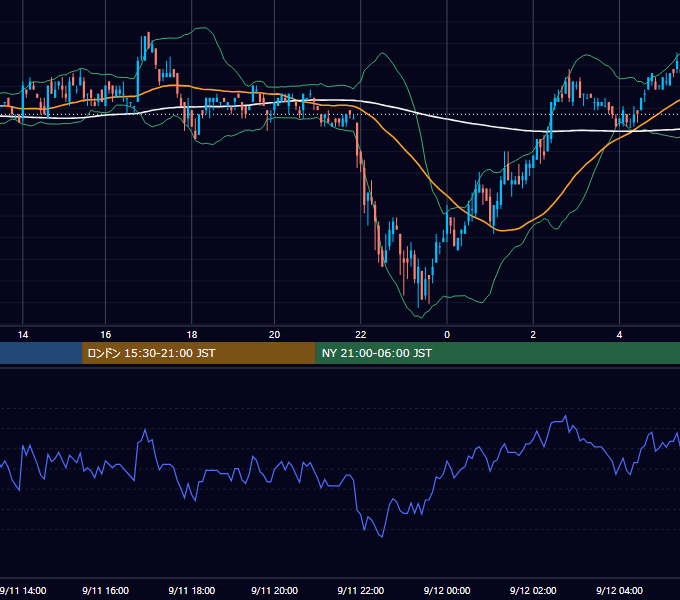Click the 14 hour label on the price chart axis
Image resolution: width=680 pixels, height=600 pixels.
click(23, 335)
